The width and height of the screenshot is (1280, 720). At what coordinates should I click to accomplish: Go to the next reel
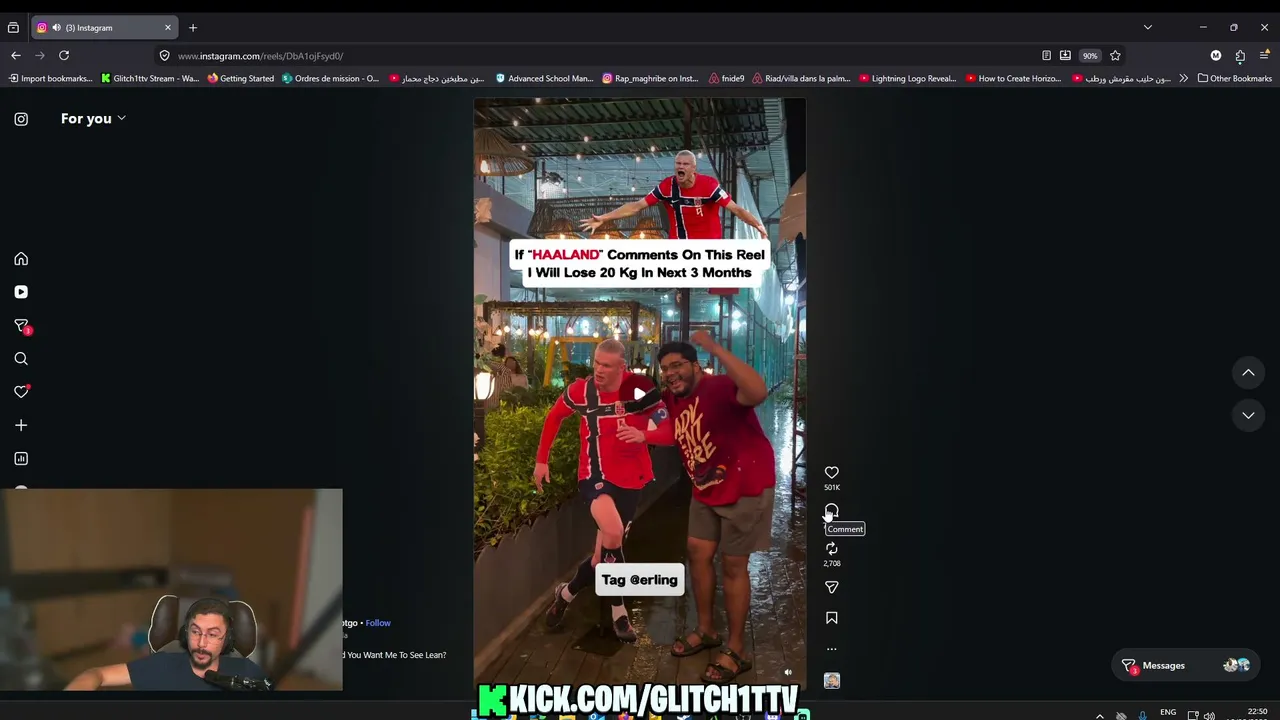click(1248, 415)
